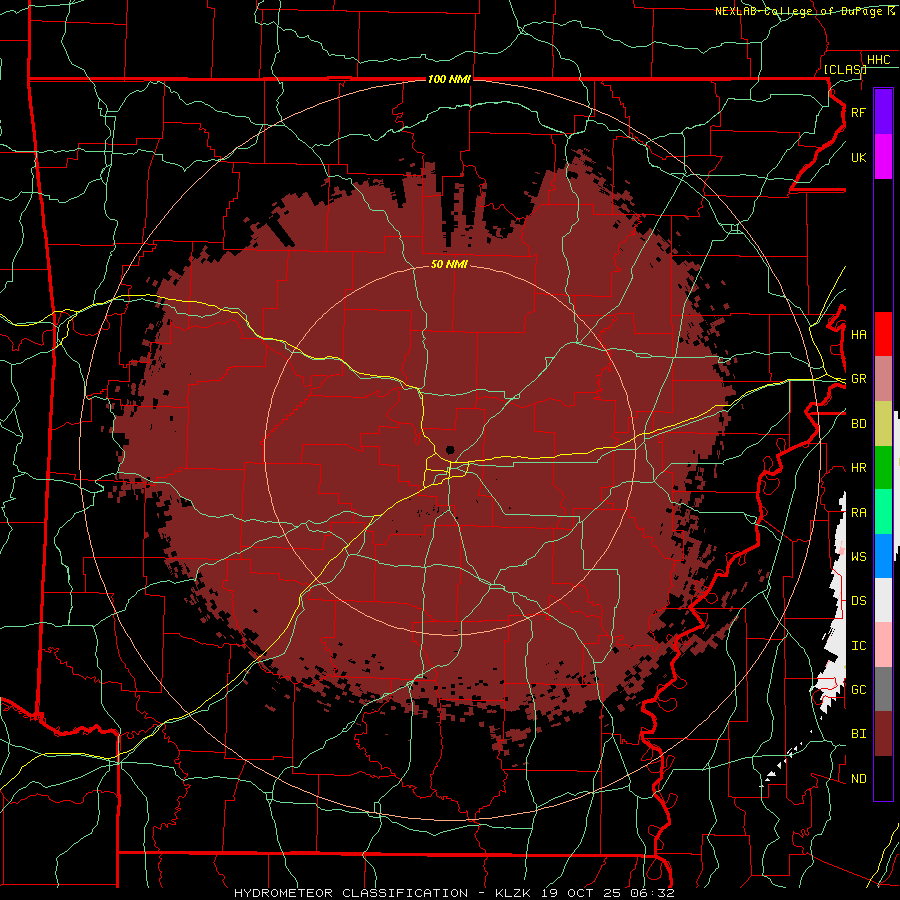This screenshot has width=900, height=900.
Task: Click the UK legend label
Action: click(x=858, y=158)
